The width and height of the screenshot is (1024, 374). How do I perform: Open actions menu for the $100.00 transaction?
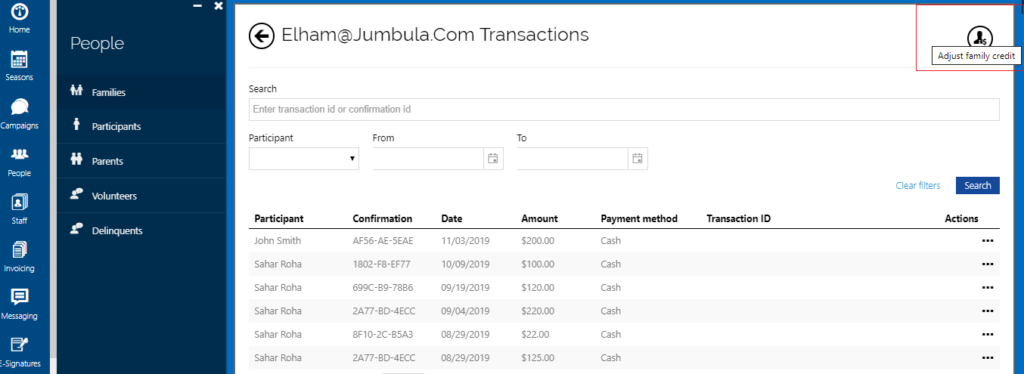[987, 264]
